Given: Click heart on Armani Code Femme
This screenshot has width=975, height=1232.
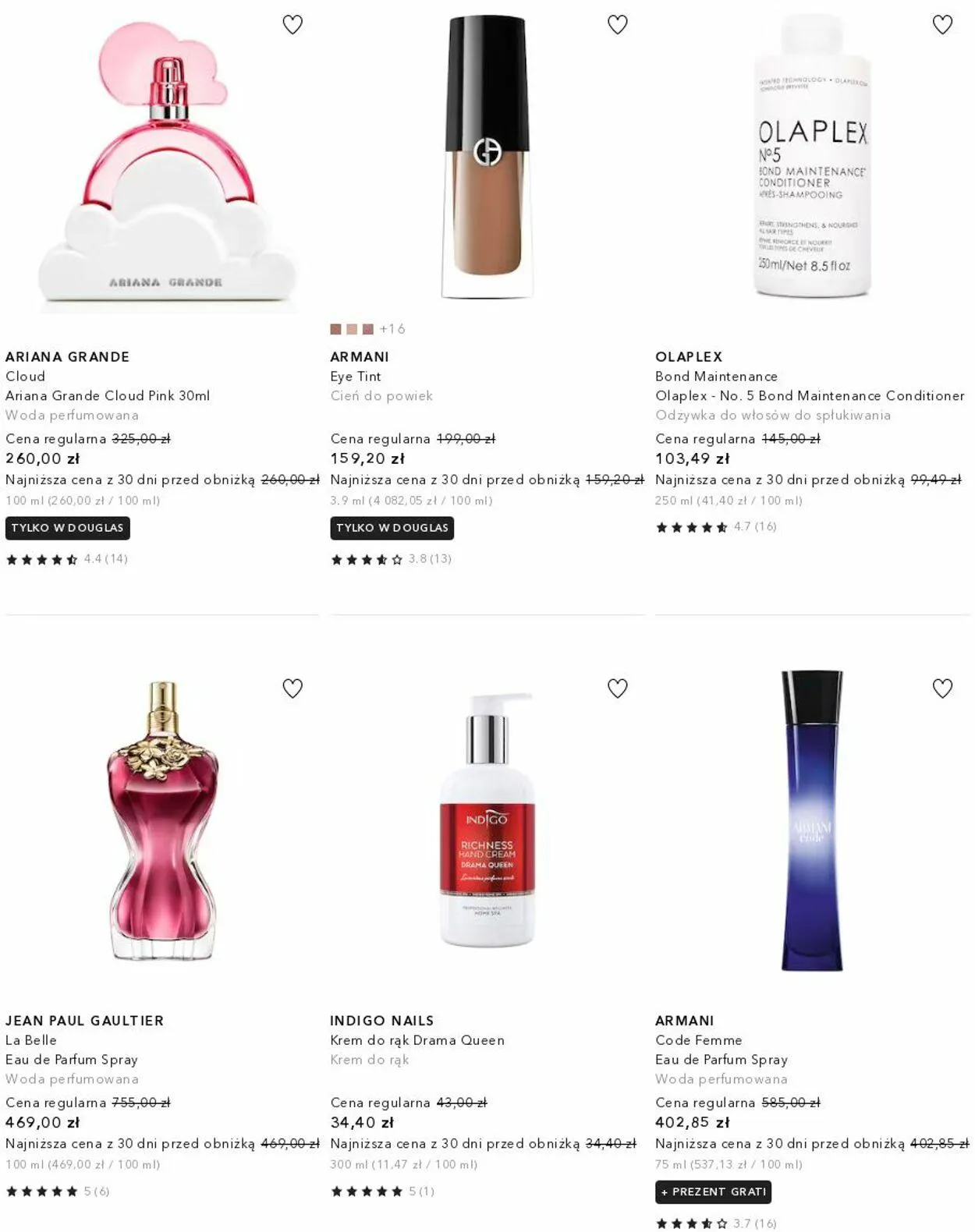Looking at the screenshot, I should (x=942, y=689).
